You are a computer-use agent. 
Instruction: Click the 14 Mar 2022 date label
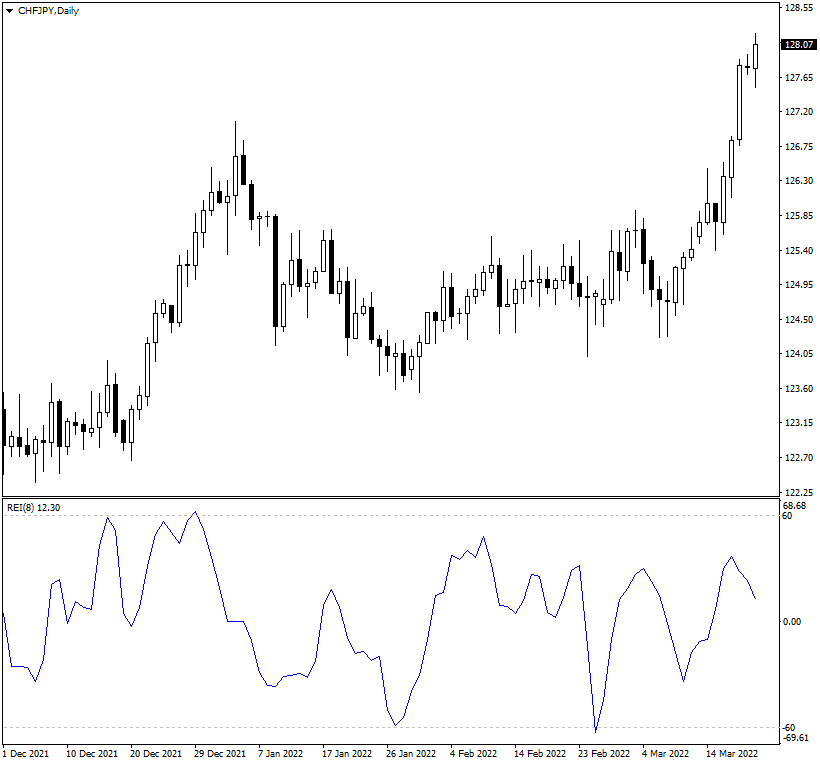coord(732,752)
